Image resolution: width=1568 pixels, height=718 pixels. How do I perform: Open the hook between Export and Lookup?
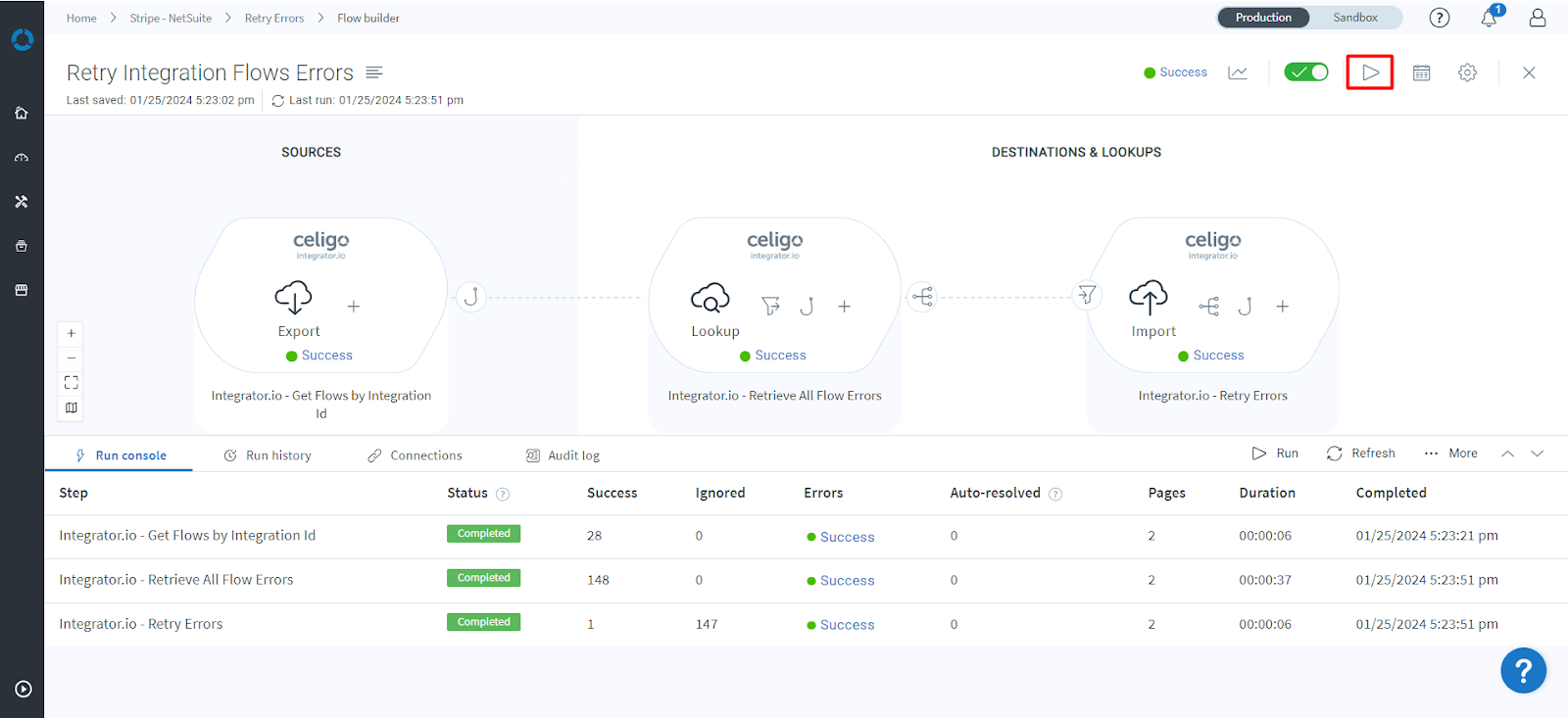coord(471,296)
